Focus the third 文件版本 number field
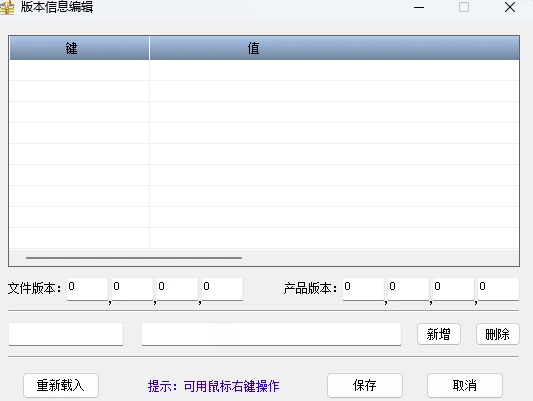Image resolution: width=533 pixels, height=401 pixels. click(x=177, y=289)
